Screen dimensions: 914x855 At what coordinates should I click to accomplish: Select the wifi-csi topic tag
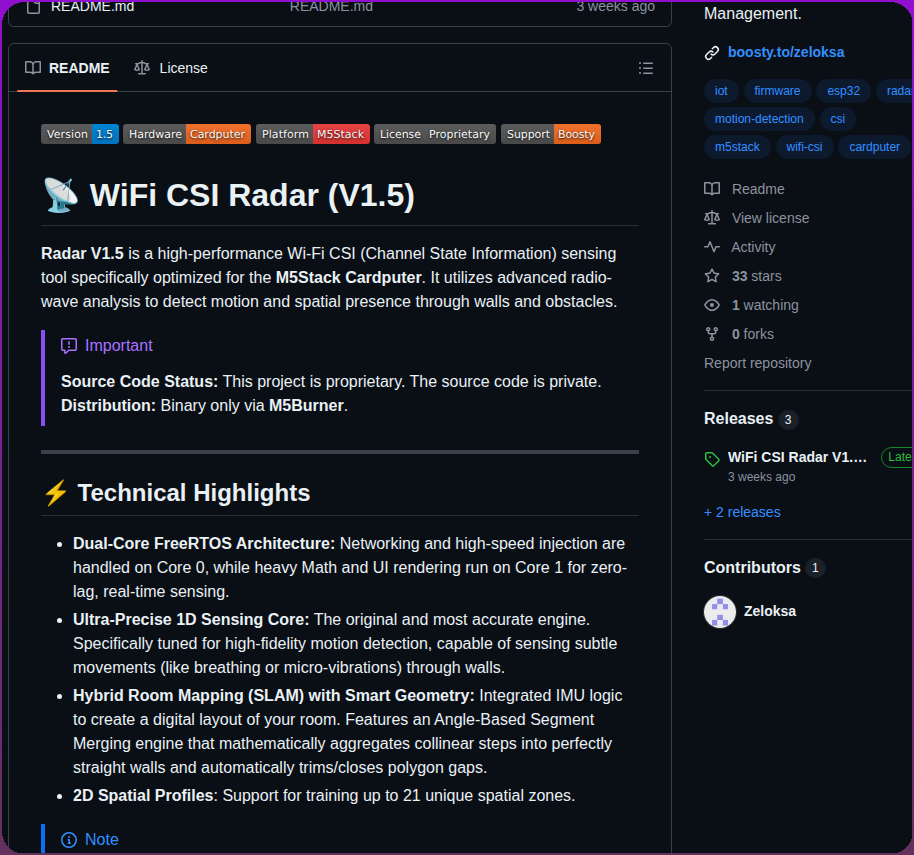[x=804, y=147]
